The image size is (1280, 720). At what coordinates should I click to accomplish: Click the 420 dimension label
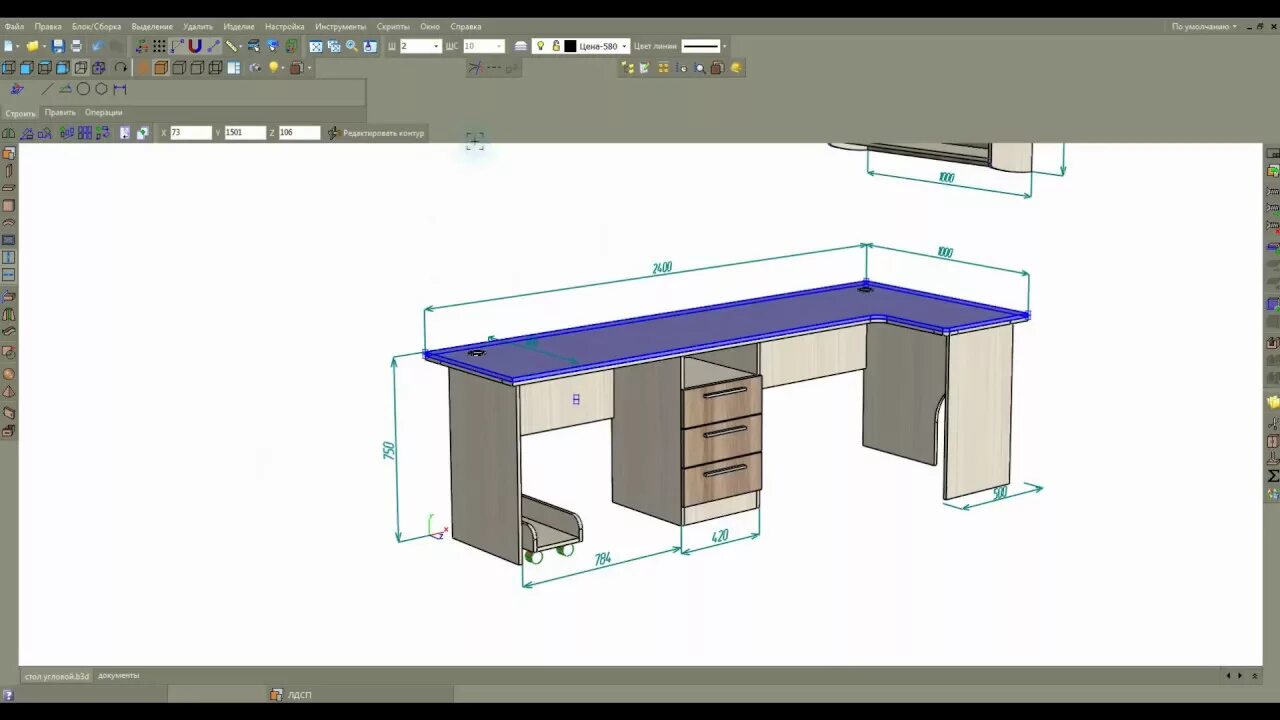720,537
